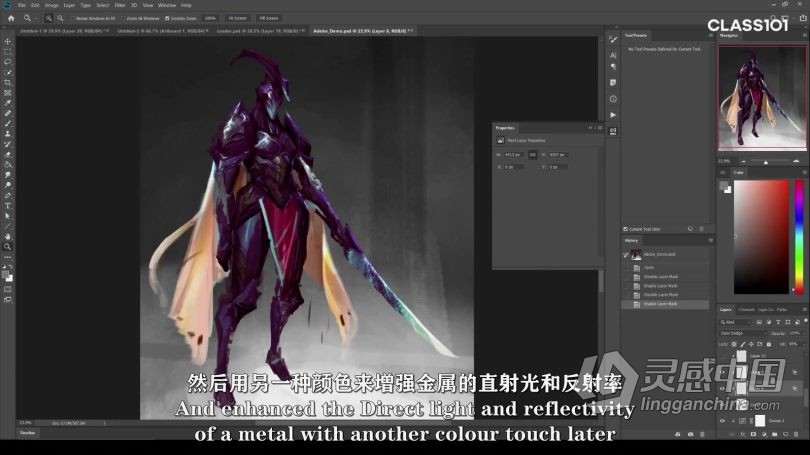Click the create new group folder icon
810x455 pixels.
coord(774,434)
